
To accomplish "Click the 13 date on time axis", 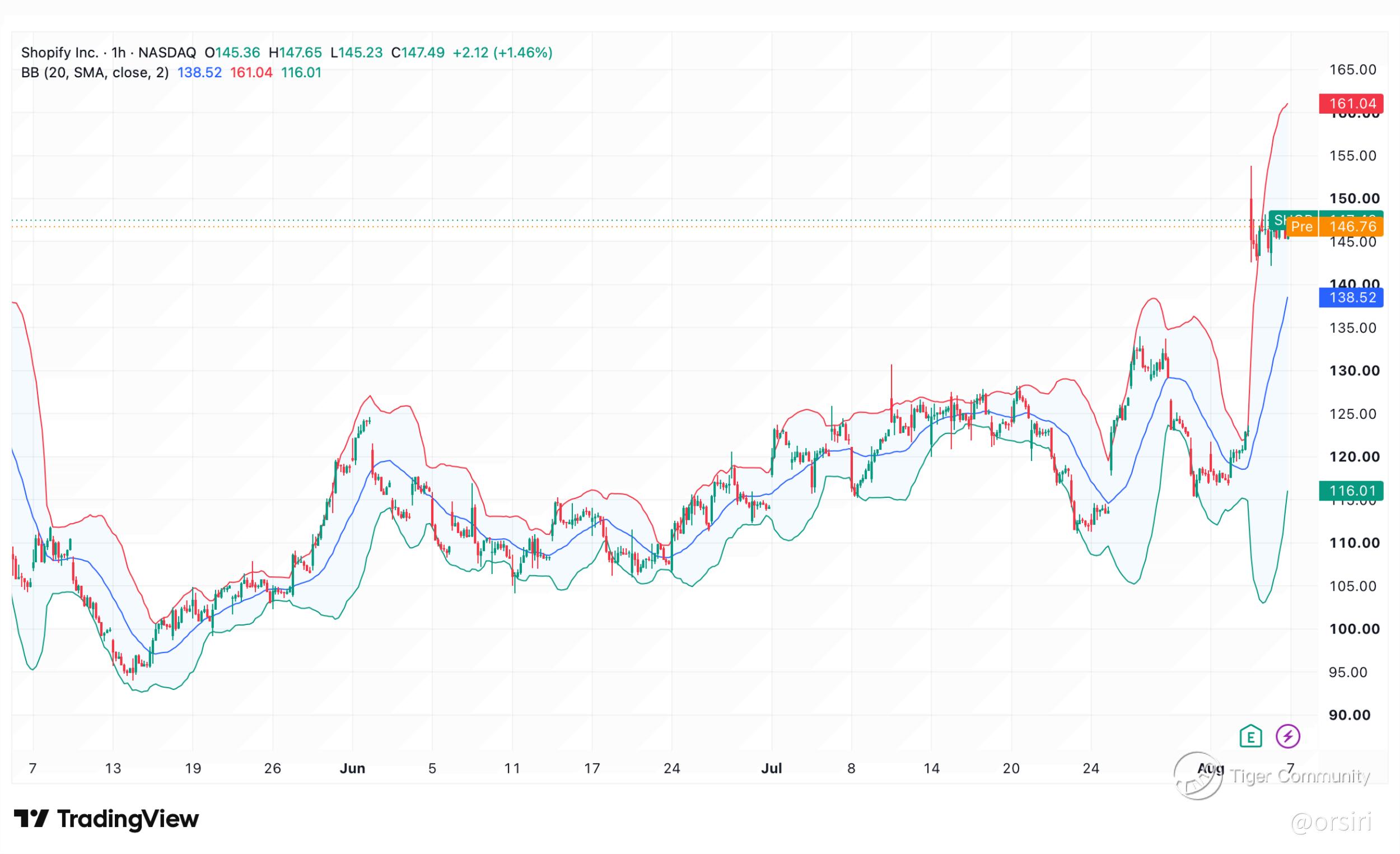I will coord(113,769).
